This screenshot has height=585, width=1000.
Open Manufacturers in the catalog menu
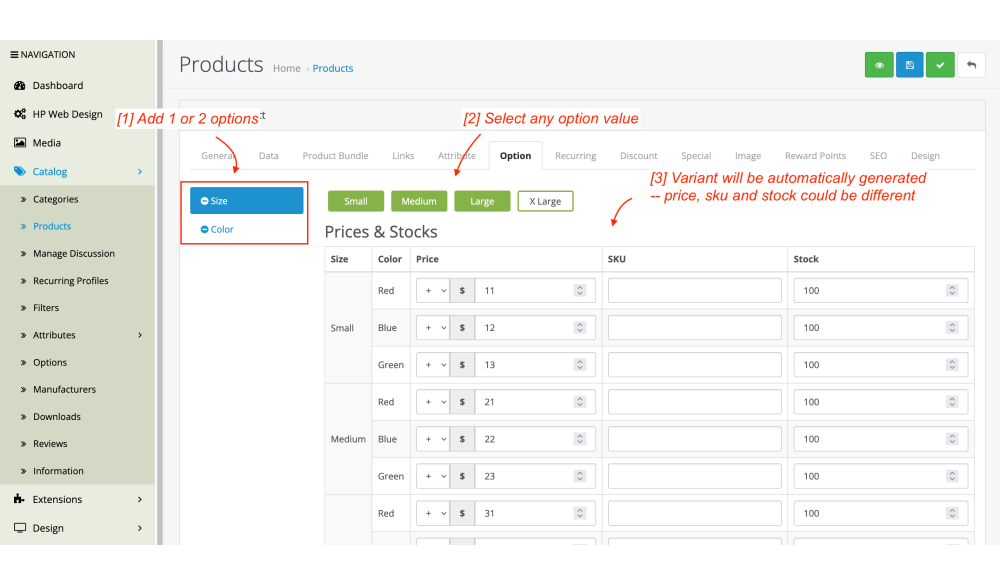click(x=64, y=389)
